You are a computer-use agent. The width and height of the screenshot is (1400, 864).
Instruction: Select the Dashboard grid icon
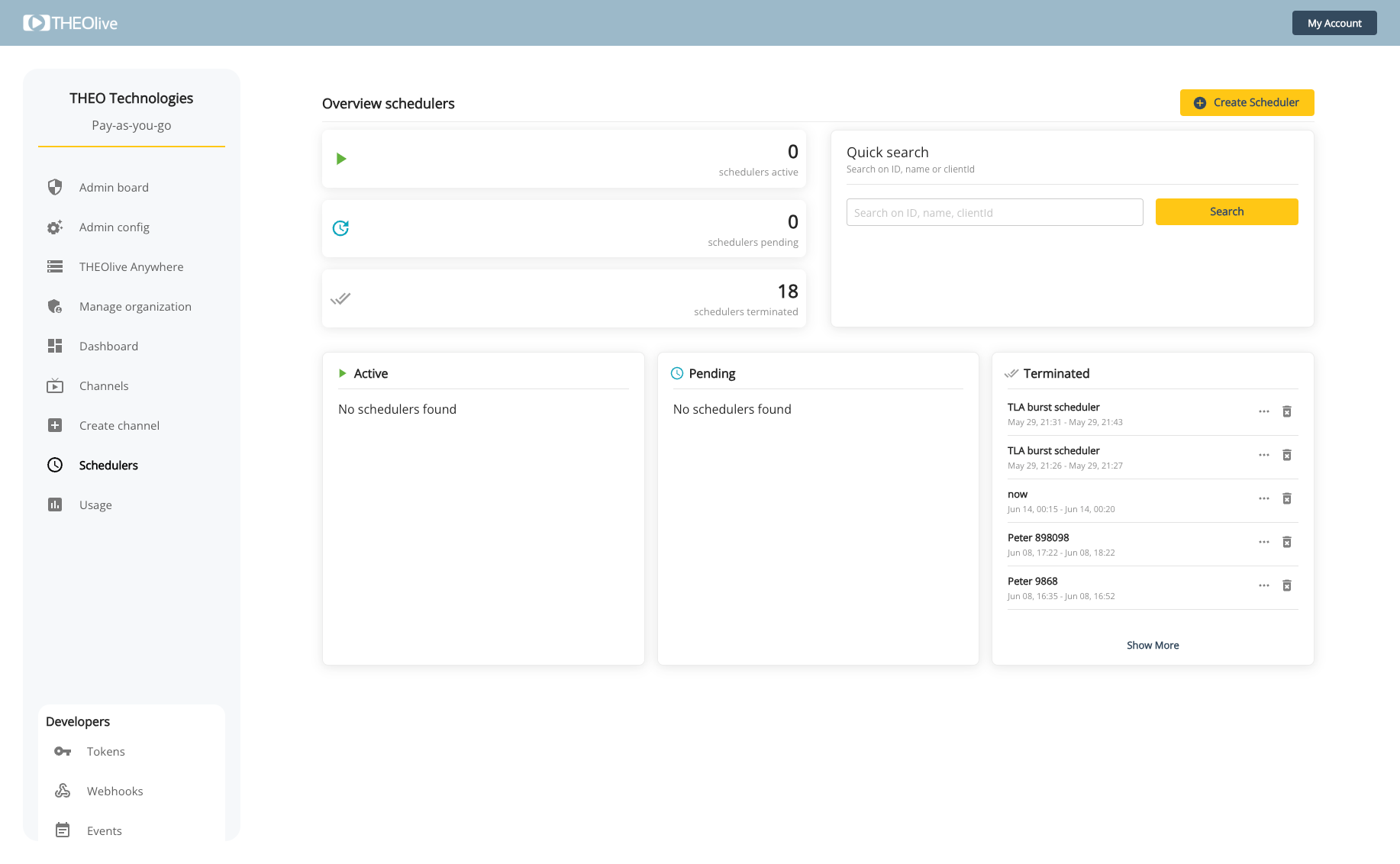(x=54, y=346)
